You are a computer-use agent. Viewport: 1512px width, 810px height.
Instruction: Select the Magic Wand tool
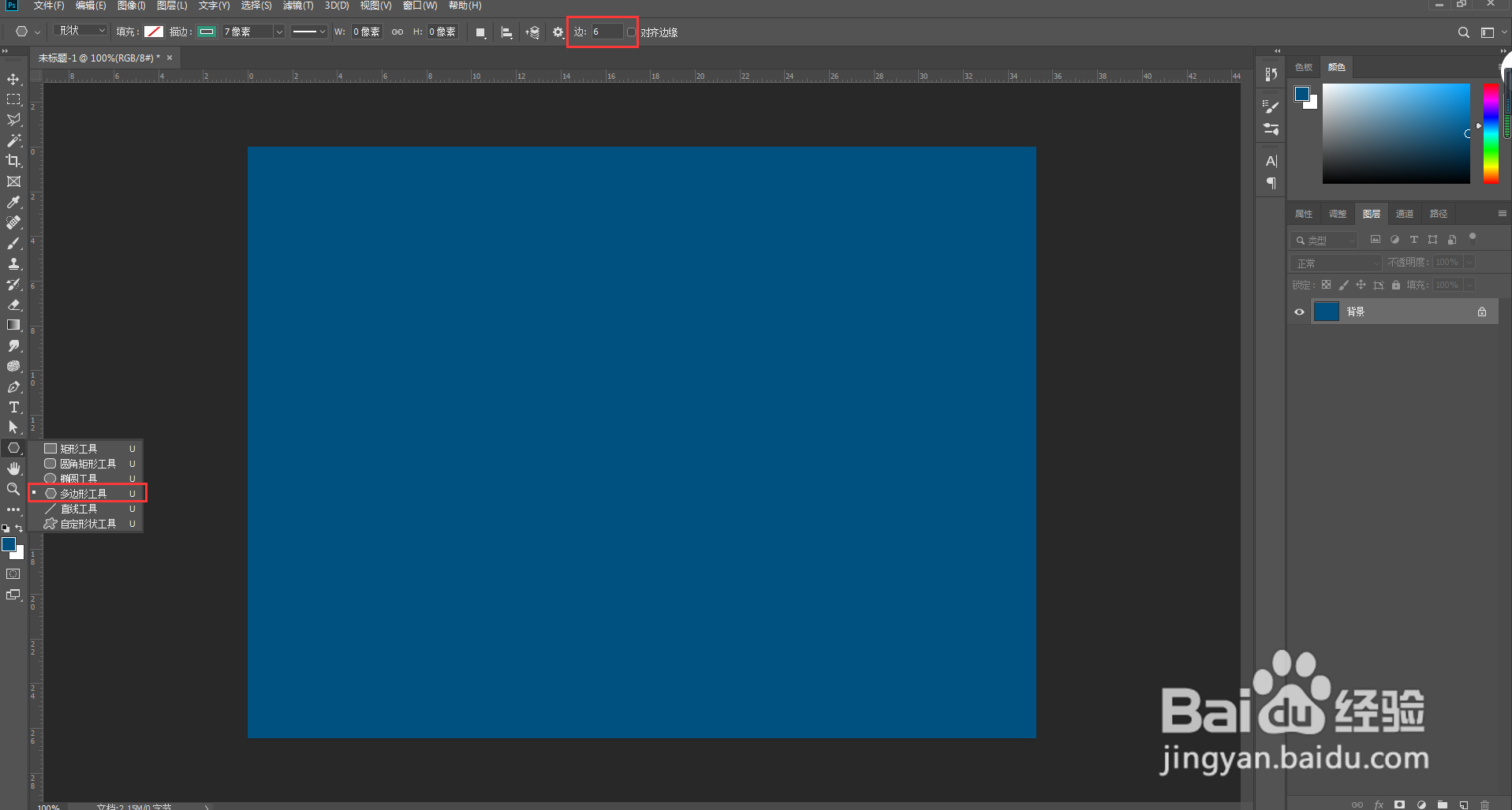[13, 140]
